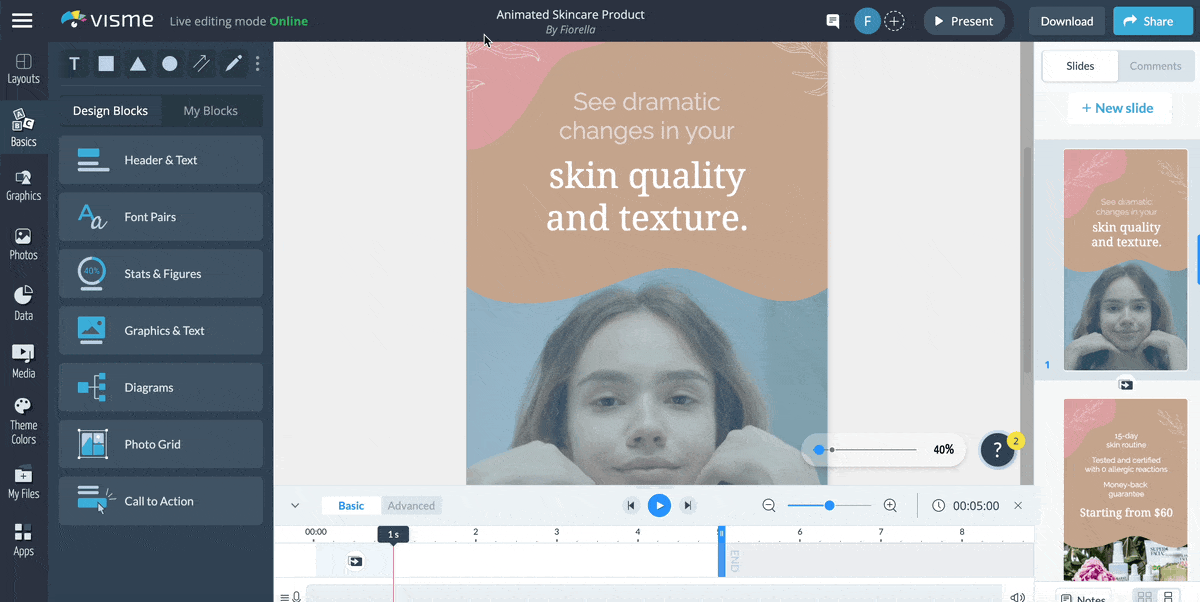The image size is (1200, 602).
Task: Open the Theme Colors panel
Action: (23, 420)
